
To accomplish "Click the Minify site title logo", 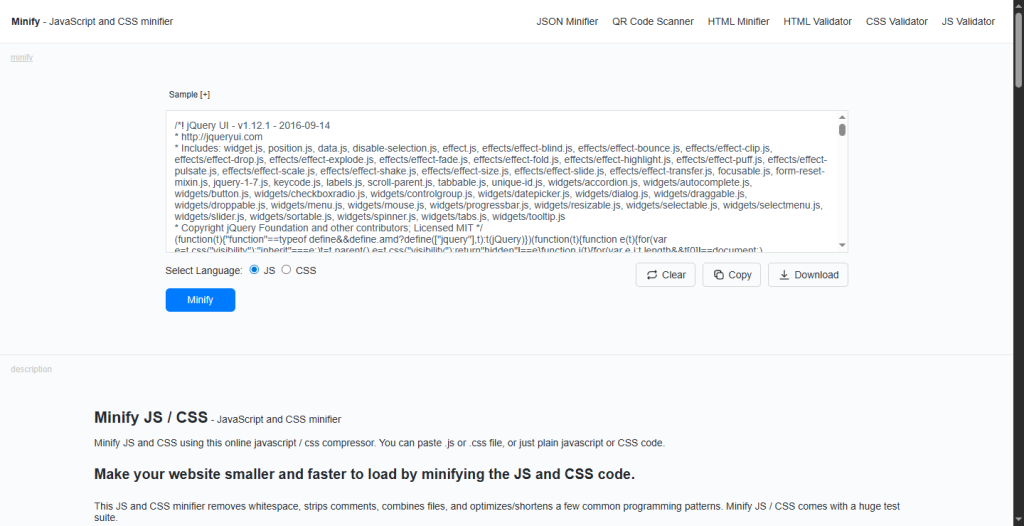I will pos(26,21).
